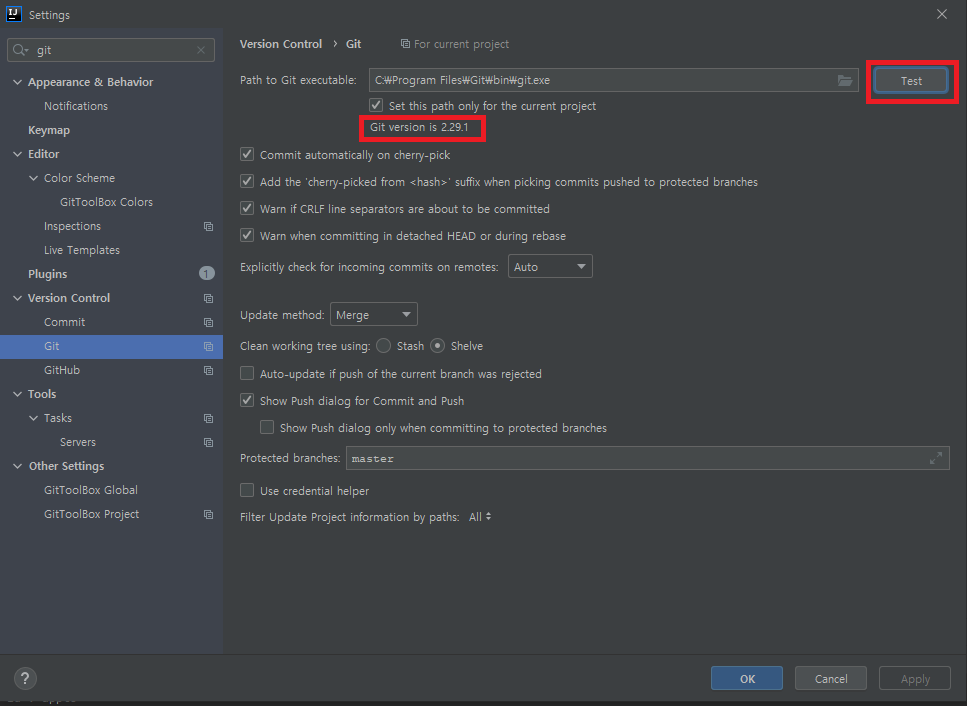Click project-level icon next to GitToolBox Project
The image size is (967, 706).
[208, 514]
